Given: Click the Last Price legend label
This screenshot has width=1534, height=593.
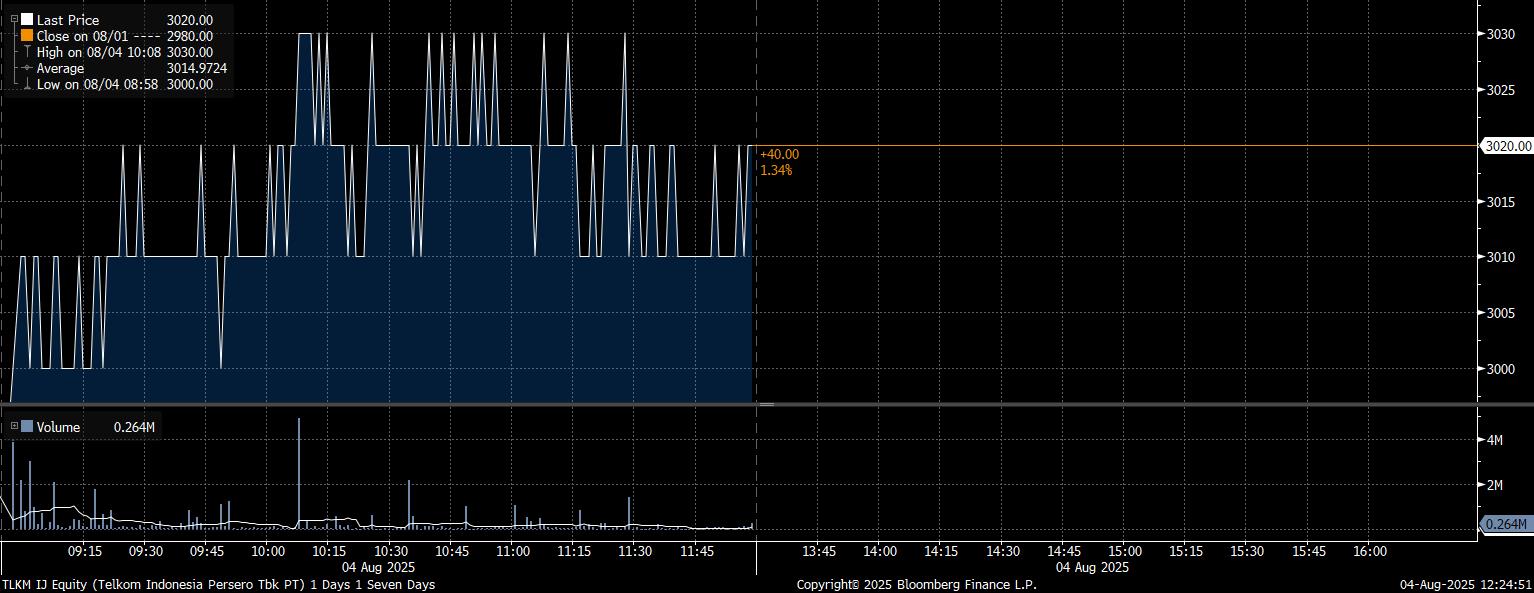Looking at the screenshot, I should [x=67, y=20].
